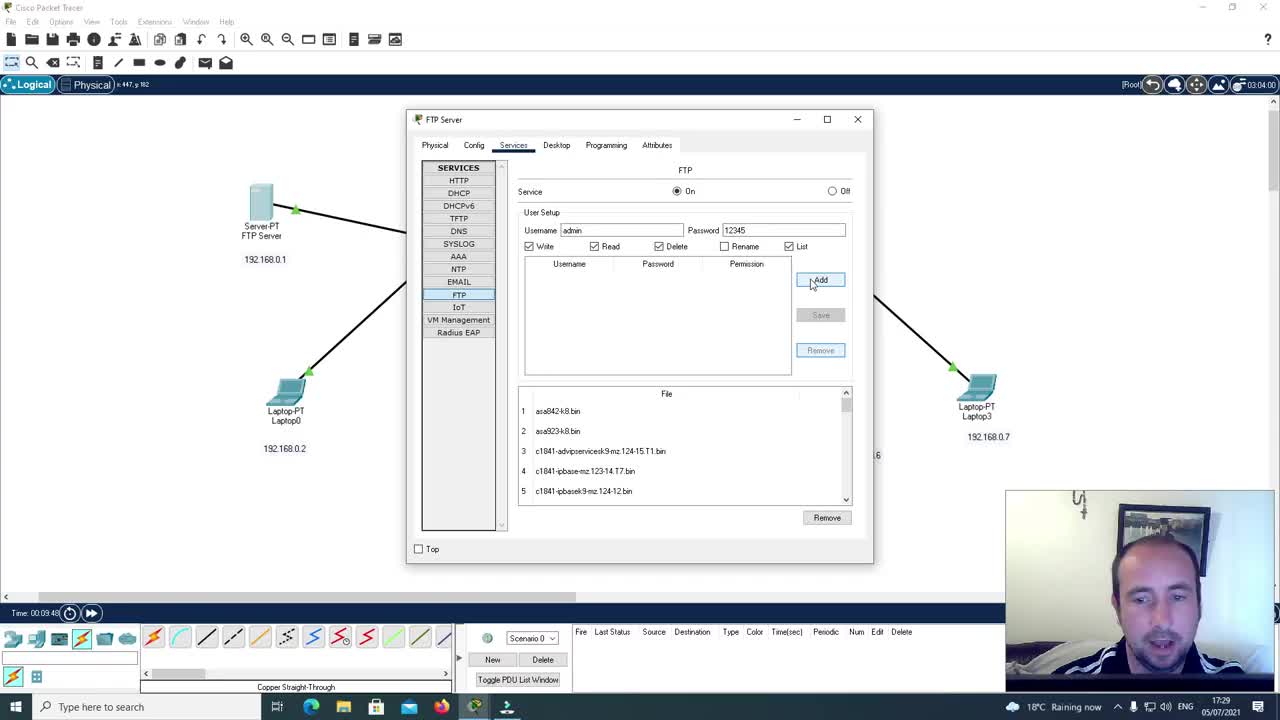Open the Scenario 0 dropdown

[531, 638]
